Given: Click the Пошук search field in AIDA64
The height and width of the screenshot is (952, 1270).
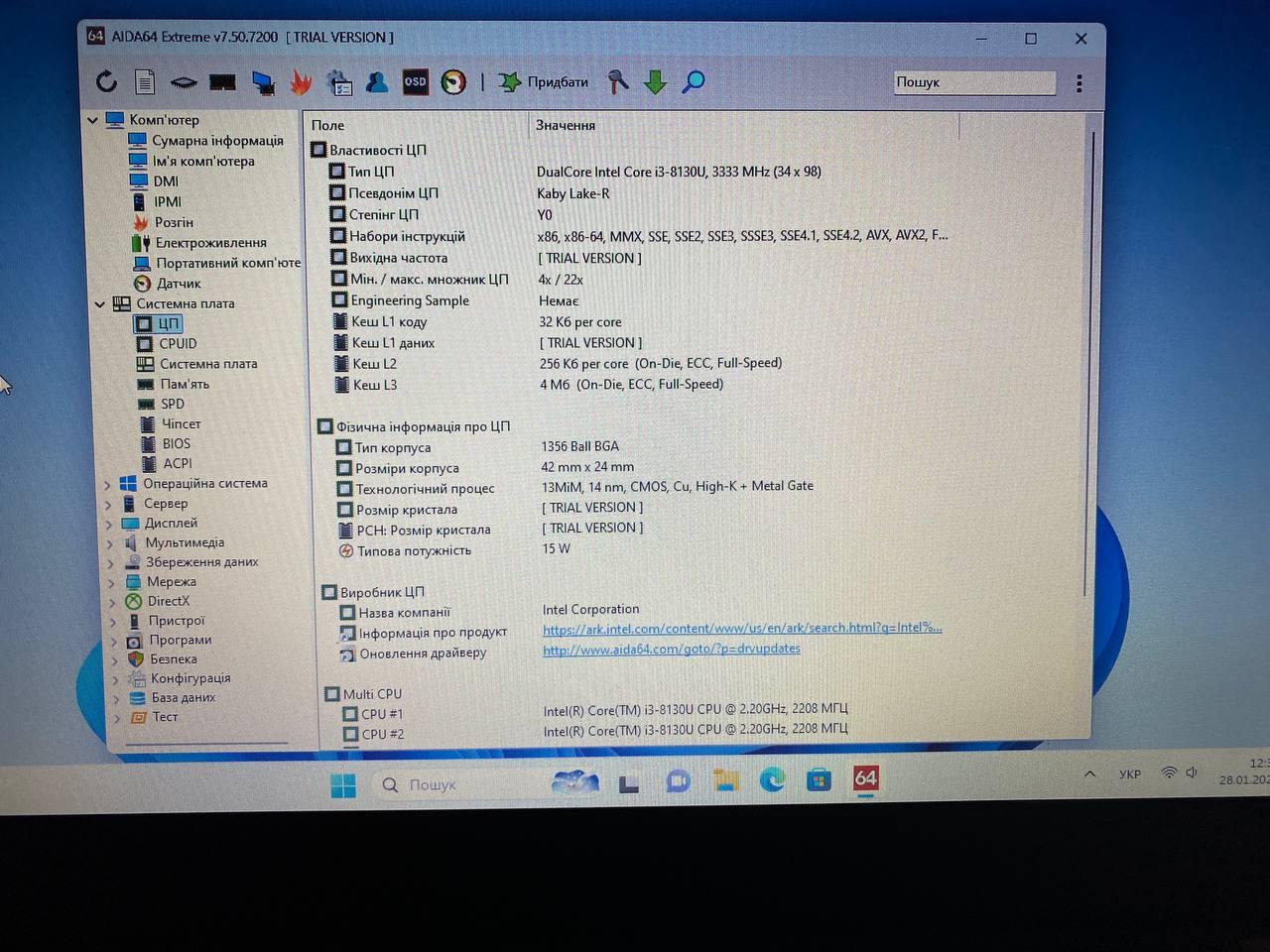Looking at the screenshot, I should click(974, 82).
